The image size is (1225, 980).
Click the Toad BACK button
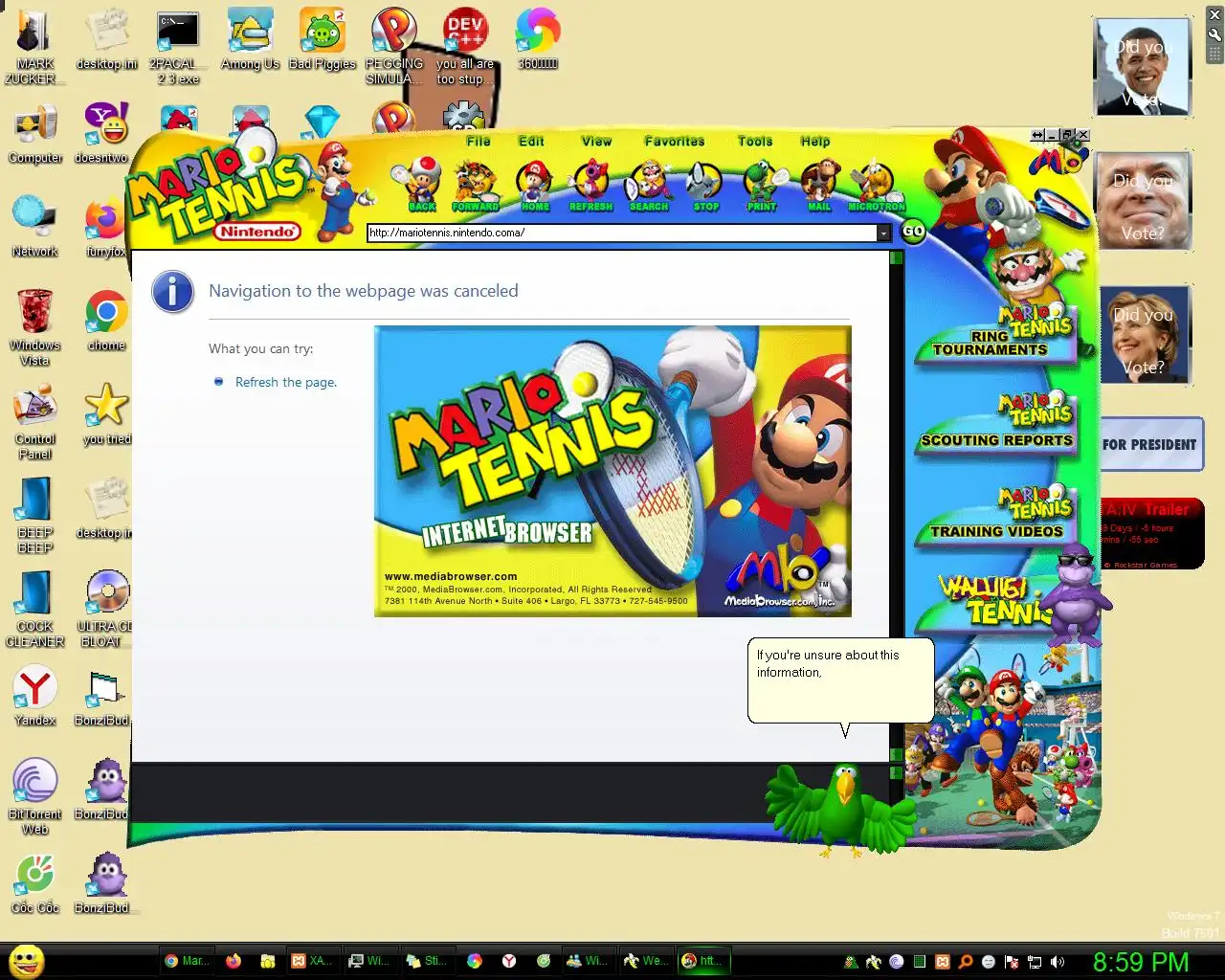[421, 185]
